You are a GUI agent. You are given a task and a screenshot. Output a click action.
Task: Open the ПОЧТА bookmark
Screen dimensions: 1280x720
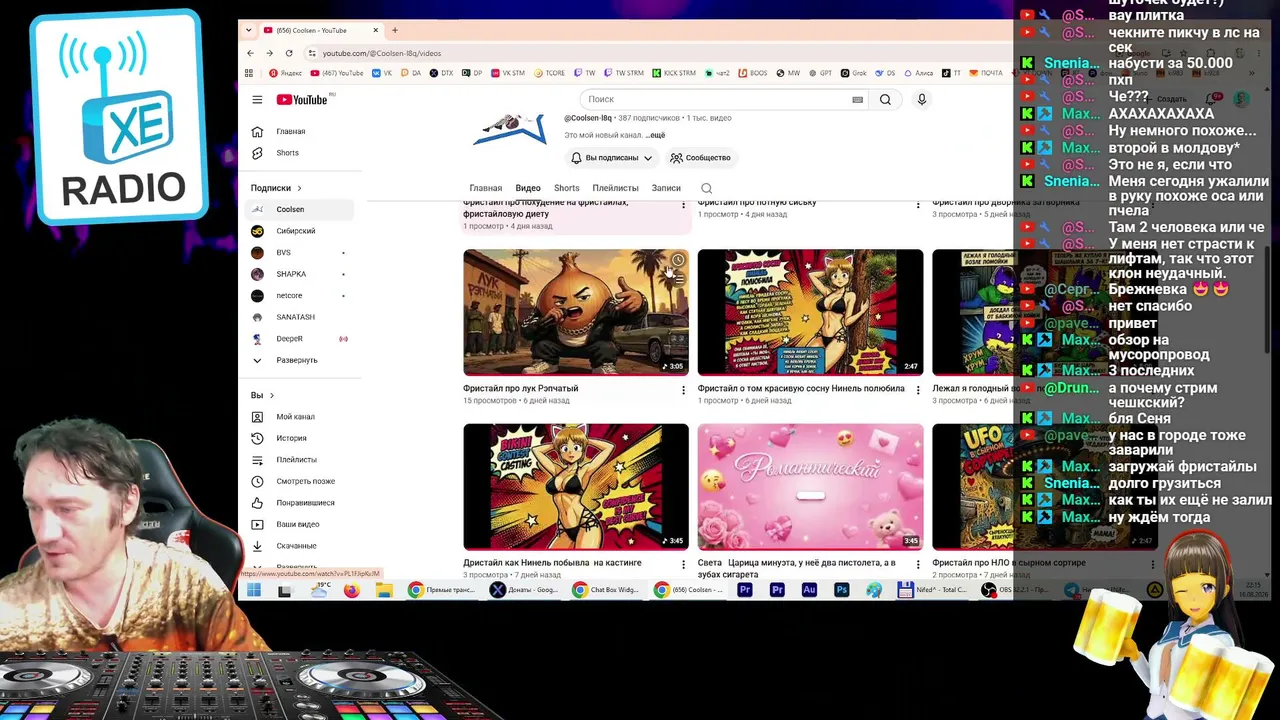[x=986, y=73]
